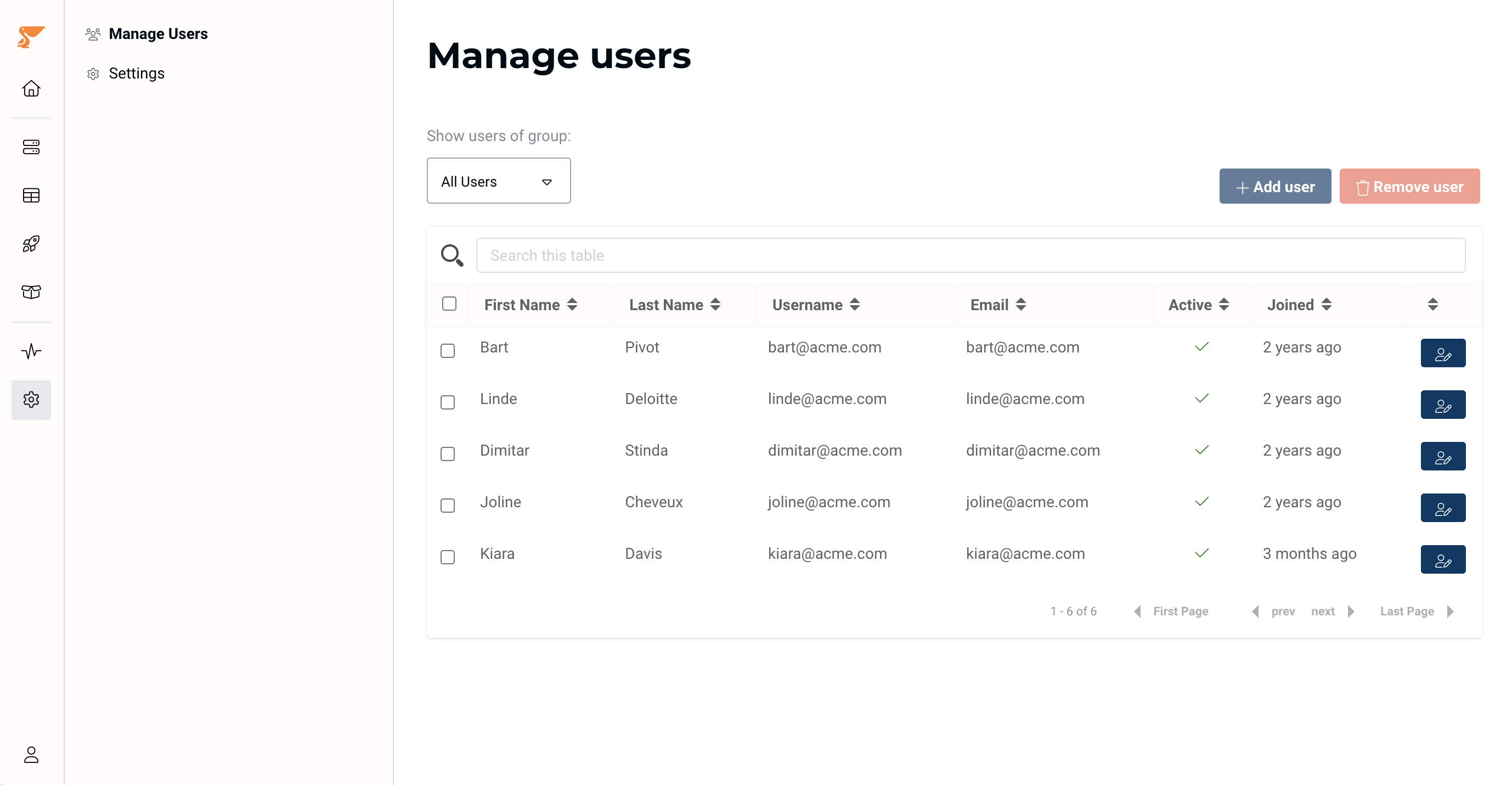
Task: Click dimitar@acme.com in Email column
Action: 1033,451
